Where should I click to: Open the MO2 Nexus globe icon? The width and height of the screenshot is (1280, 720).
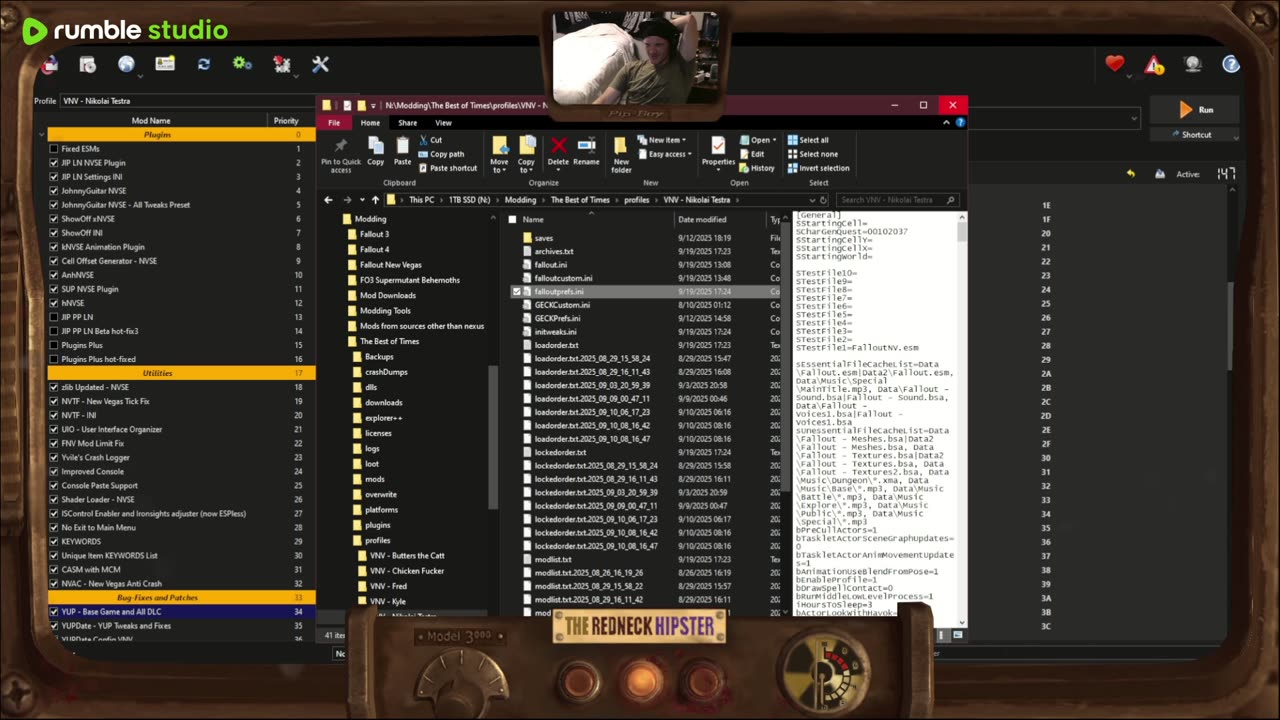pos(126,64)
